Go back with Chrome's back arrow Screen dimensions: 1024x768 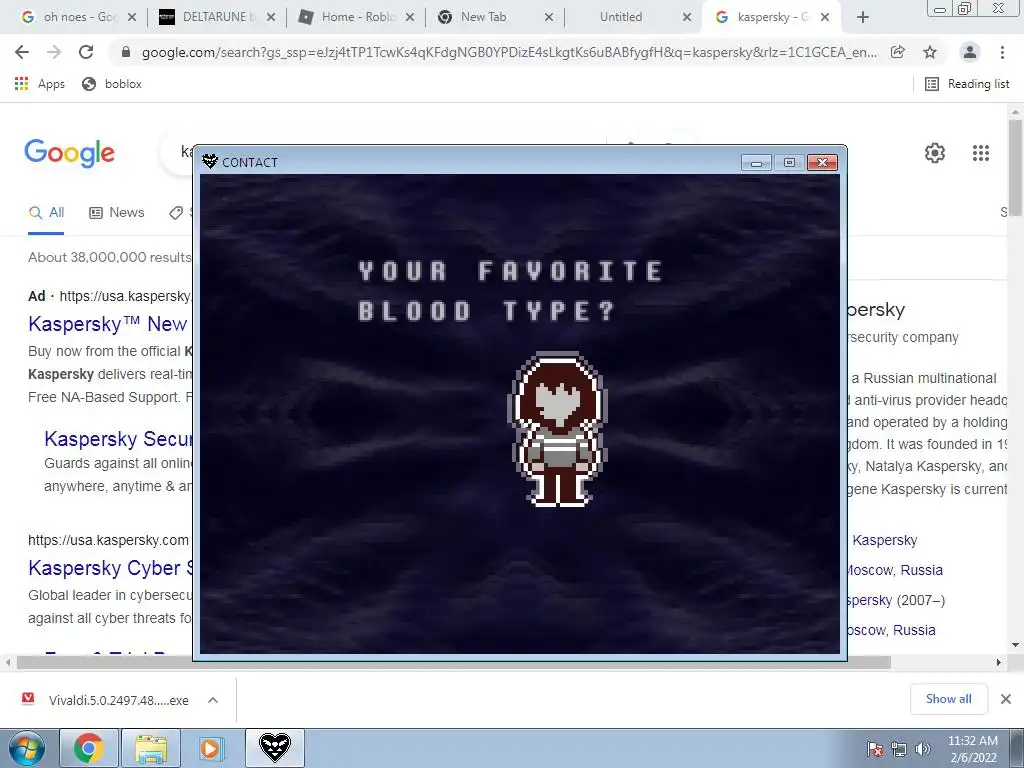pyautogui.click(x=22, y=52)
